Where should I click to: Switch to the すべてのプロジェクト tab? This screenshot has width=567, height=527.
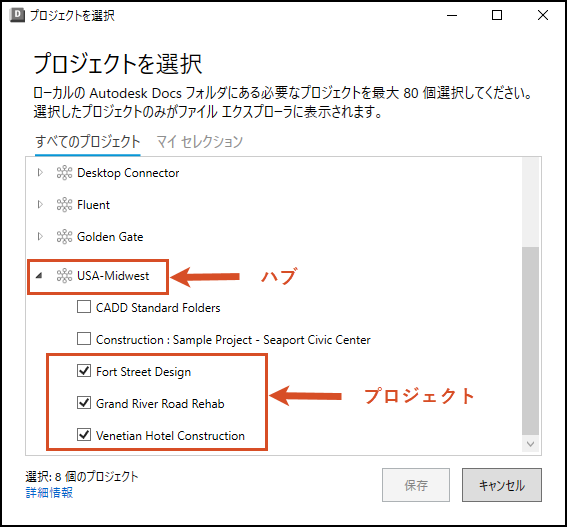point(88,141)
